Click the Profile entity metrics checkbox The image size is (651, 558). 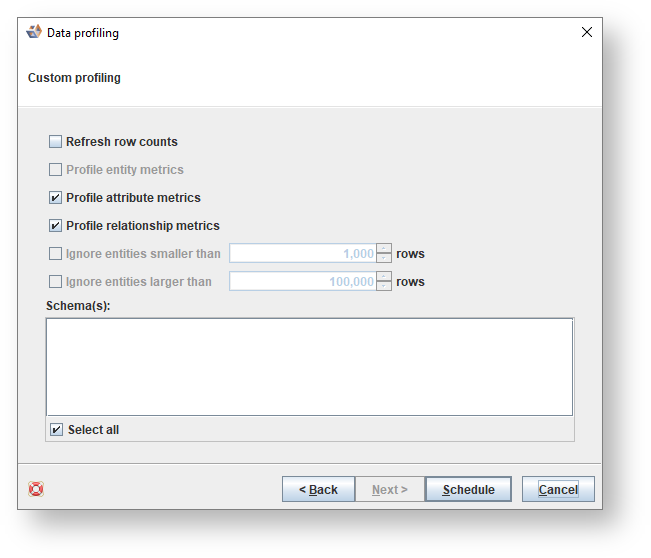[x=56, y=170]
